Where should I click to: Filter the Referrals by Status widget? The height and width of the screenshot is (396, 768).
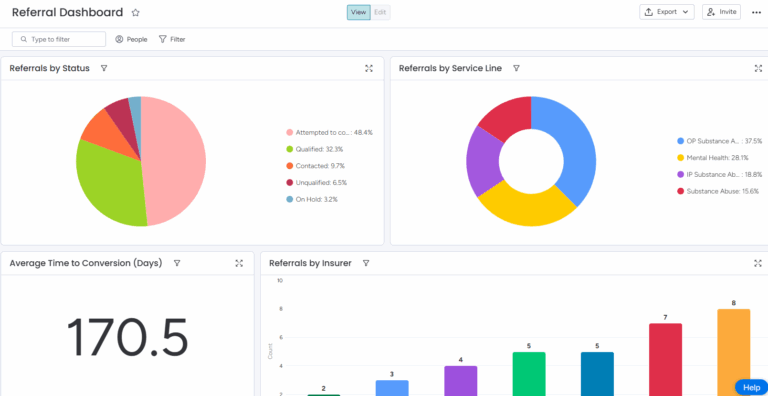coord(104,68)
